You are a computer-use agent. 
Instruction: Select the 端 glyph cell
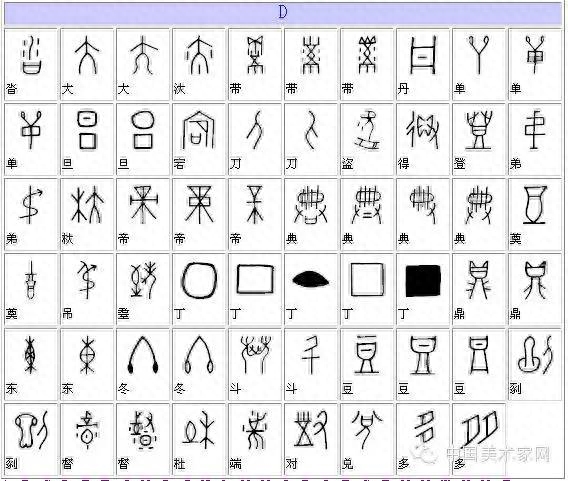click(255, 439)
